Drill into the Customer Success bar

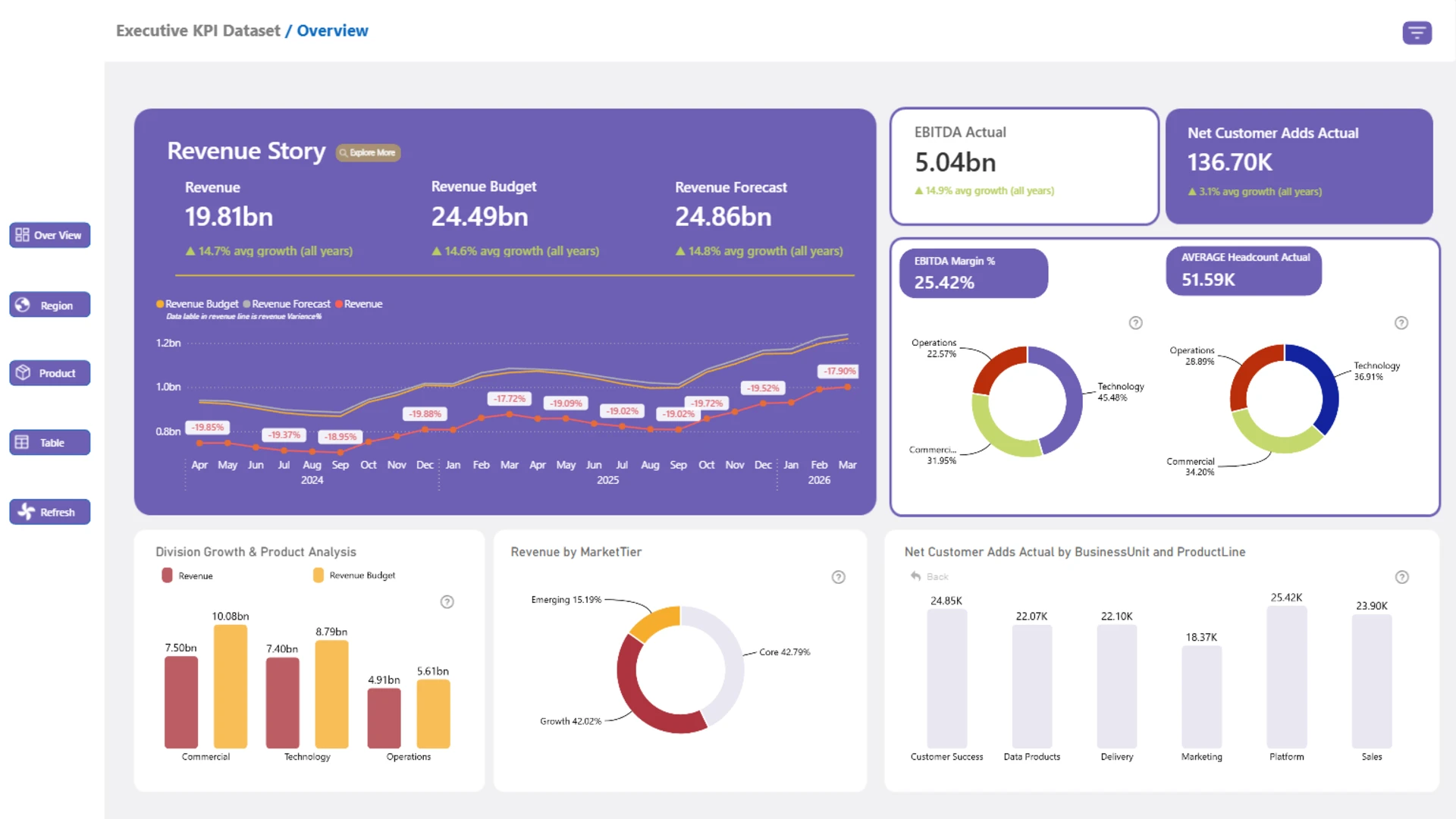(x=946, y=678)
